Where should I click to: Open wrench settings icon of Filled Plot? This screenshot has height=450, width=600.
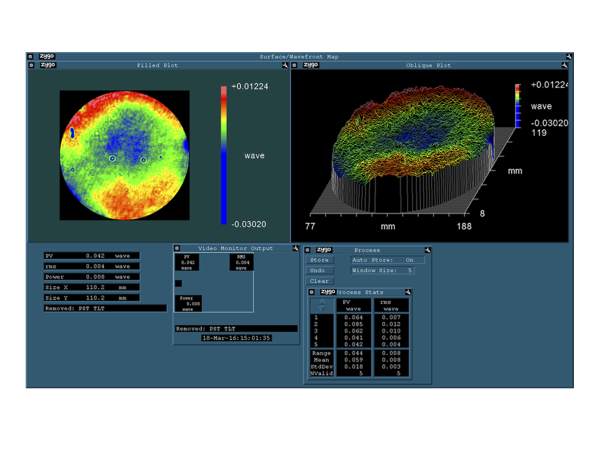coord(284,65)
